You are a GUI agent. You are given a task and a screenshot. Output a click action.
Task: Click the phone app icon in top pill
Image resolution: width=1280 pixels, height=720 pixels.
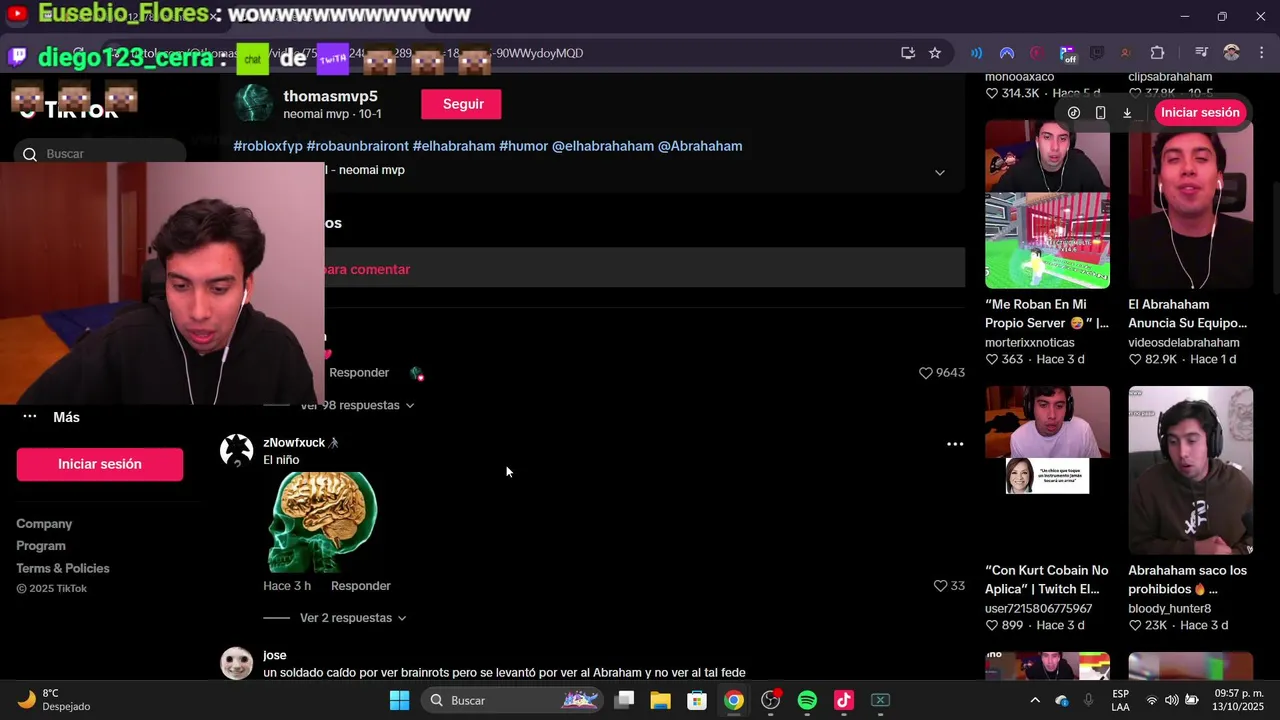1100,113
